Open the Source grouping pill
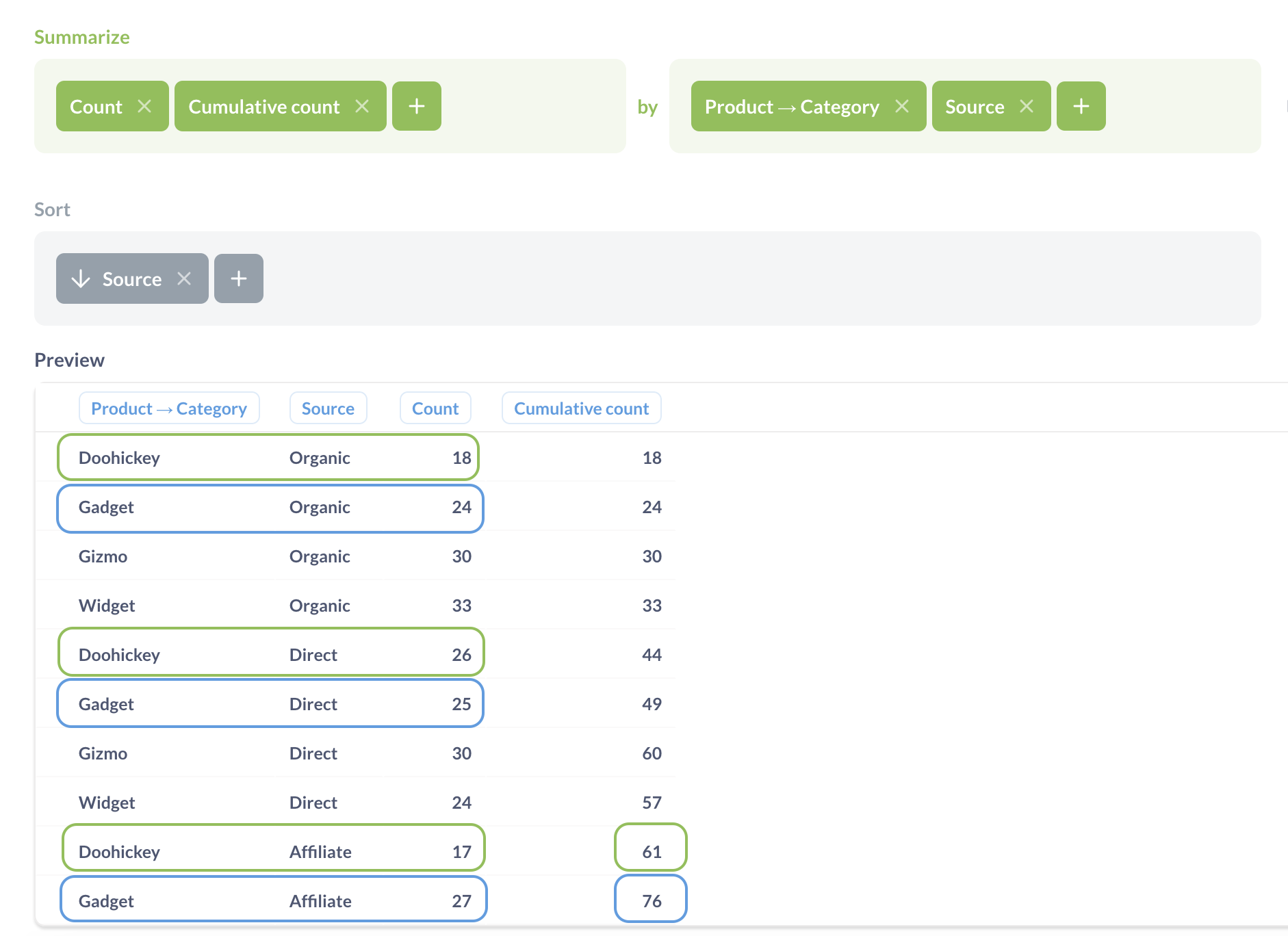 (x=974, y=107)
